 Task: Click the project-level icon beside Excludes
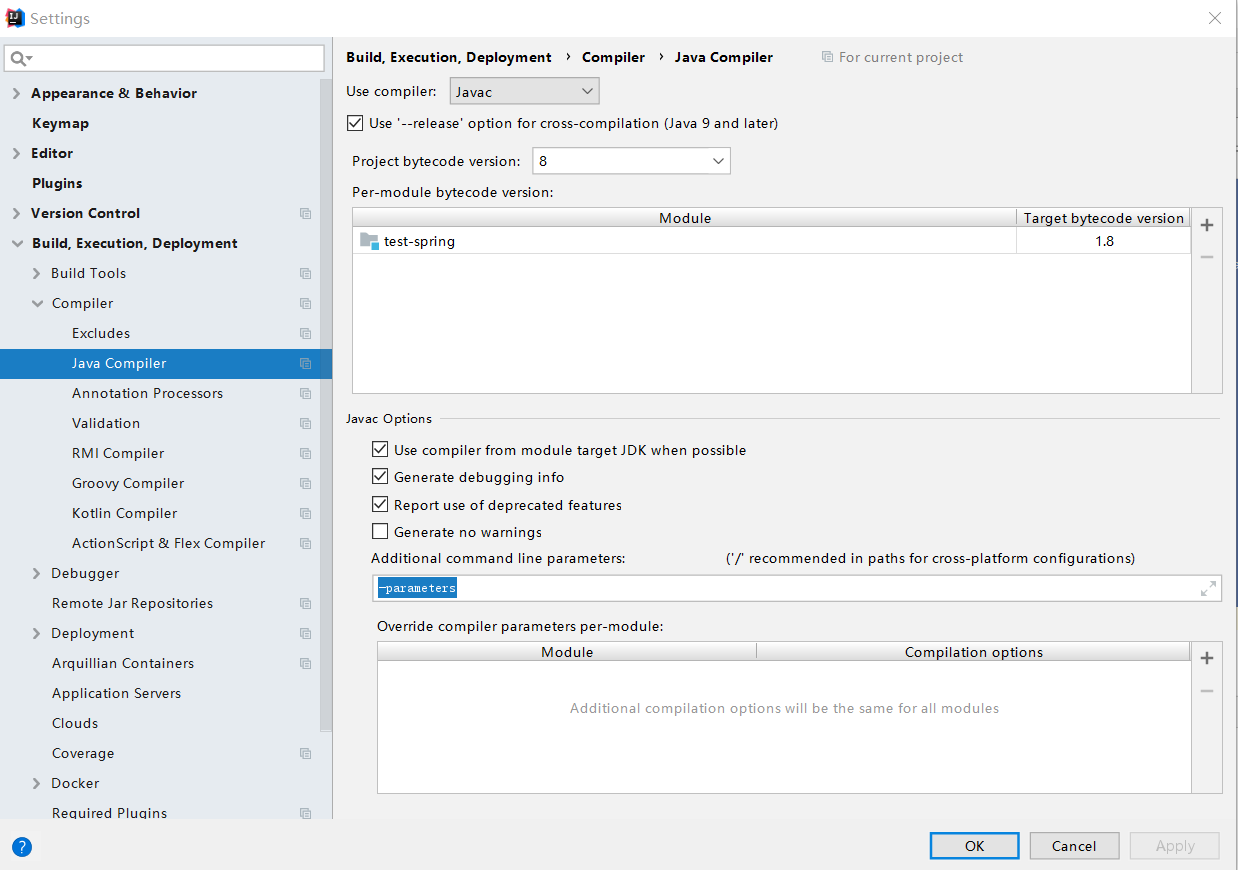(x=306, y=333)
